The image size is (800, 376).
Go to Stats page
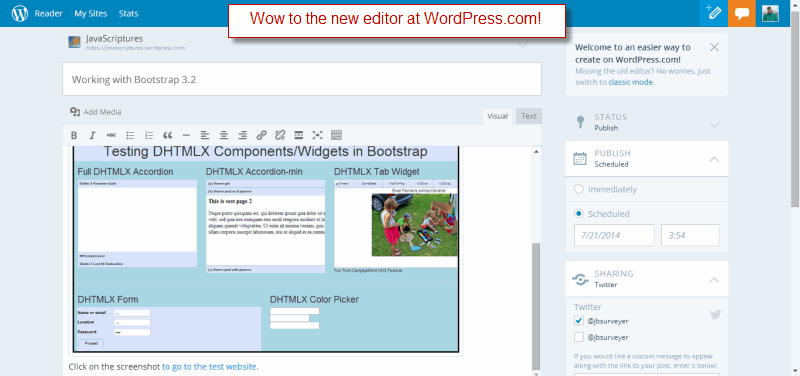129,14
